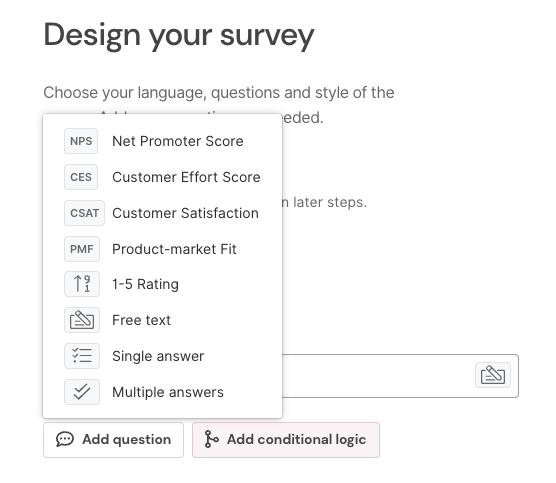
Task: Select Multiple answers question type
Action: point(162,392)
